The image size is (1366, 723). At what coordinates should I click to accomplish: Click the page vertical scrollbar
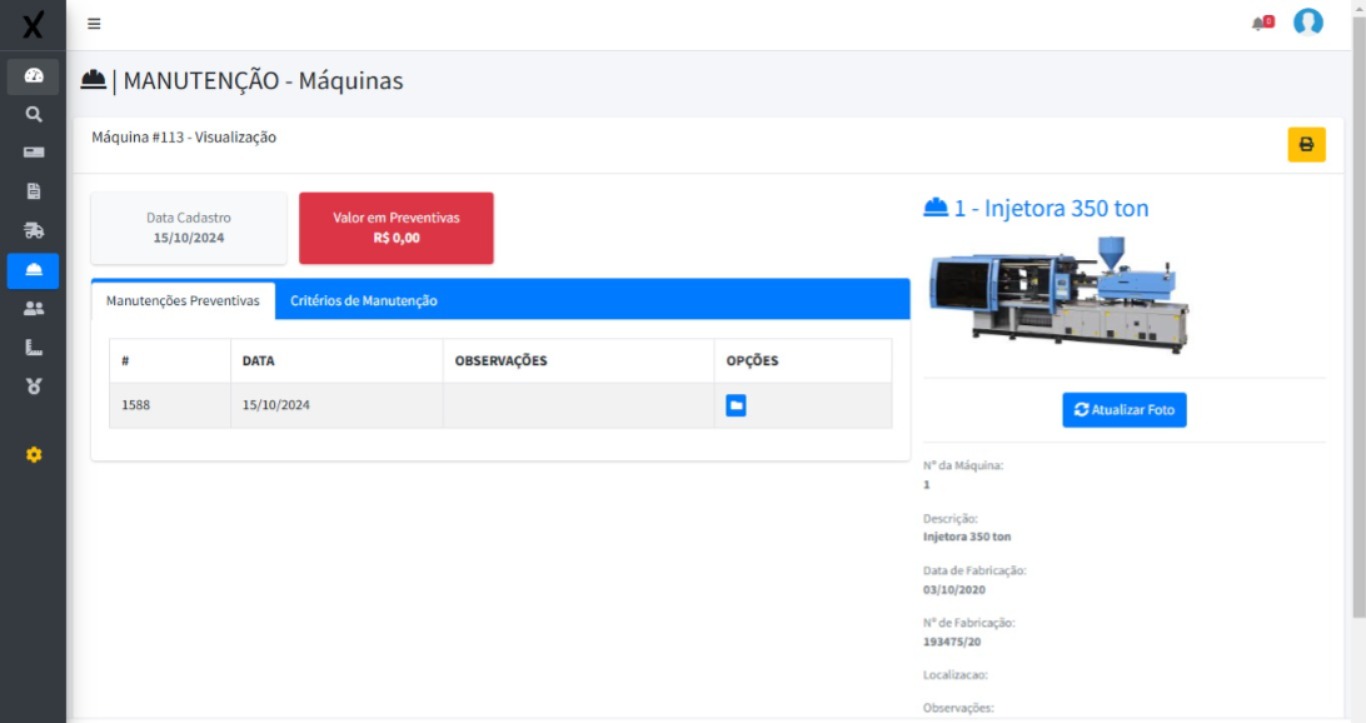click(1357, 300)
